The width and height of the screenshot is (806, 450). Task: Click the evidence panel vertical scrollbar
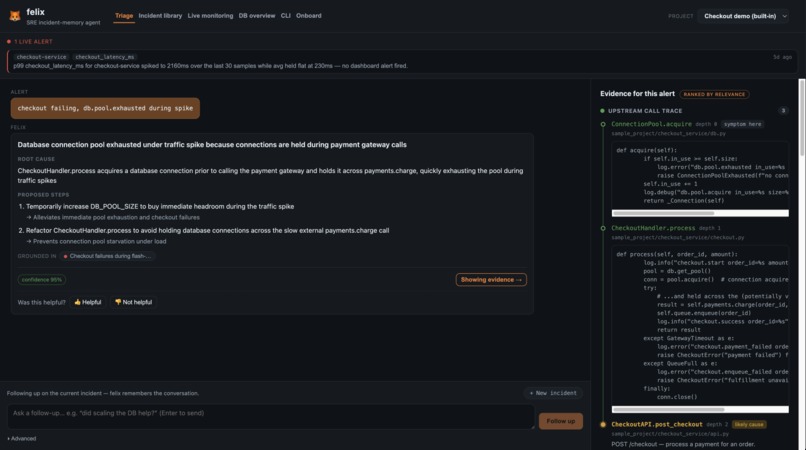802,118
